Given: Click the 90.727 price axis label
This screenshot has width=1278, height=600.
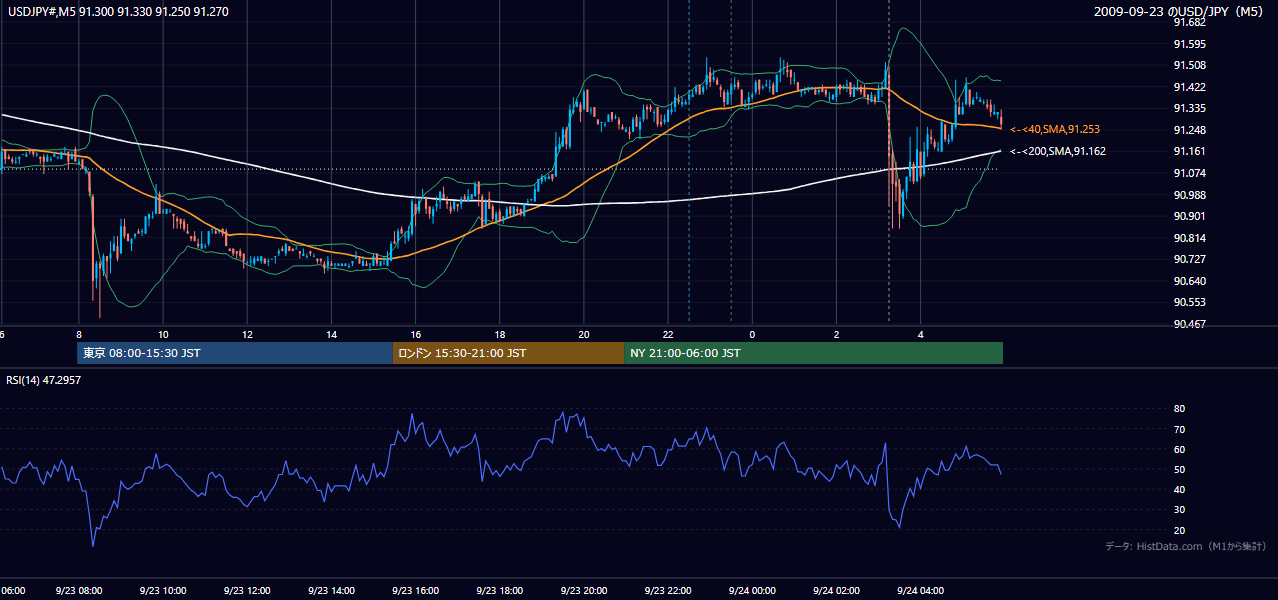Looking at the screenshot, I should tap(1191, 259).
